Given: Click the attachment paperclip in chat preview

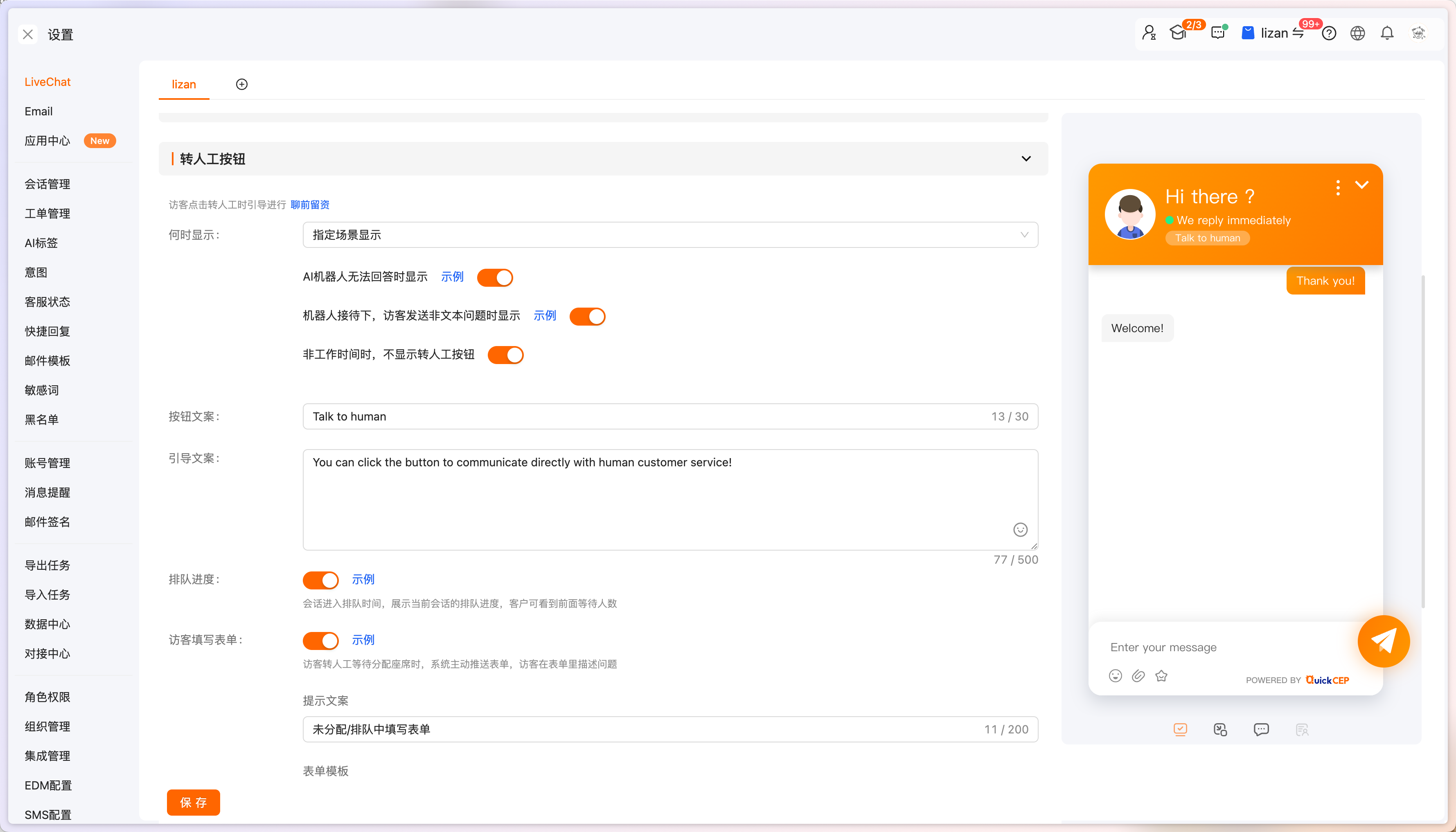Looking at the screenshot, I should pos(1138,676).
